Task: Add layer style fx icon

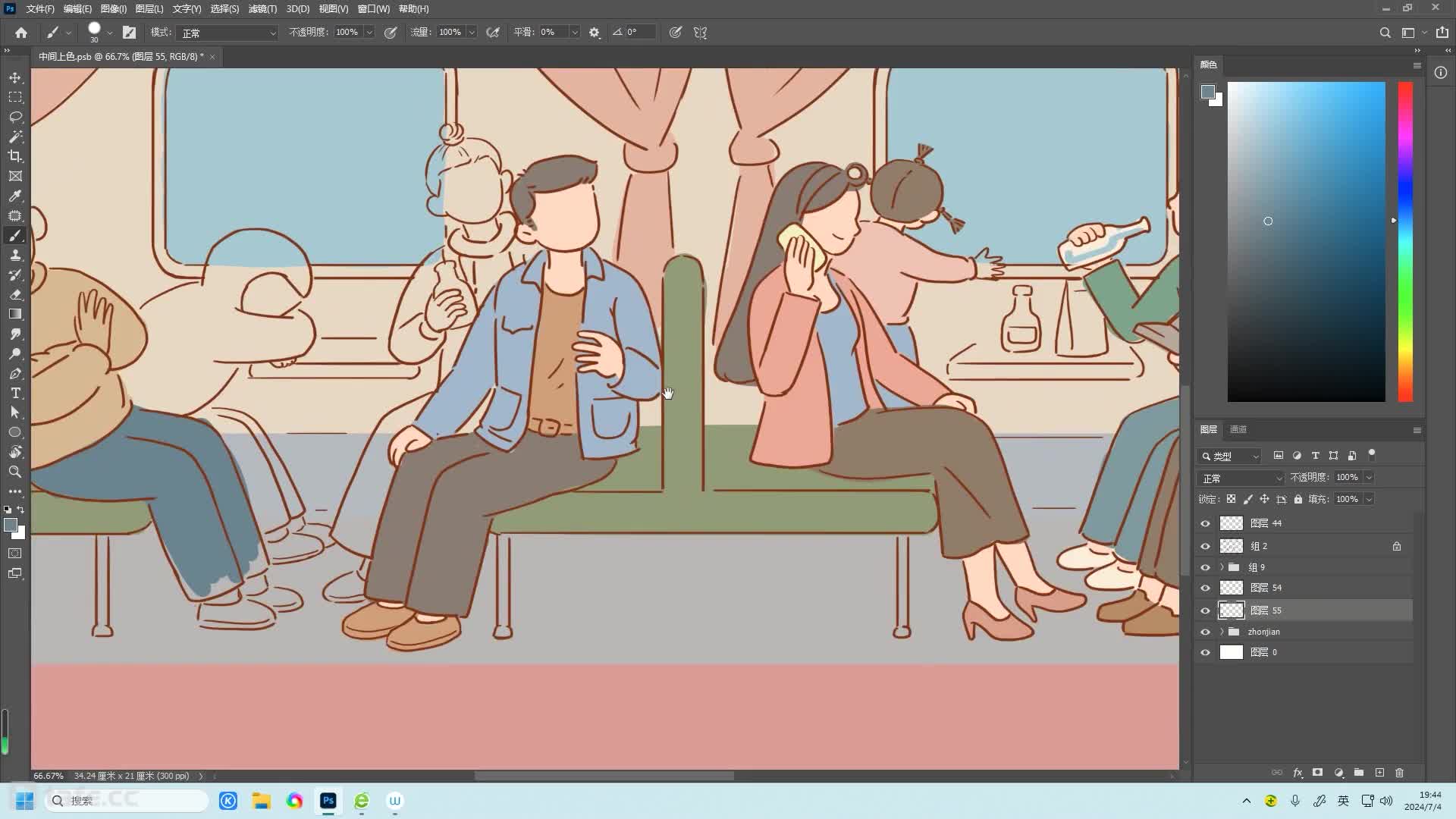Action: pyautogui.click(x=1298, y=773)
